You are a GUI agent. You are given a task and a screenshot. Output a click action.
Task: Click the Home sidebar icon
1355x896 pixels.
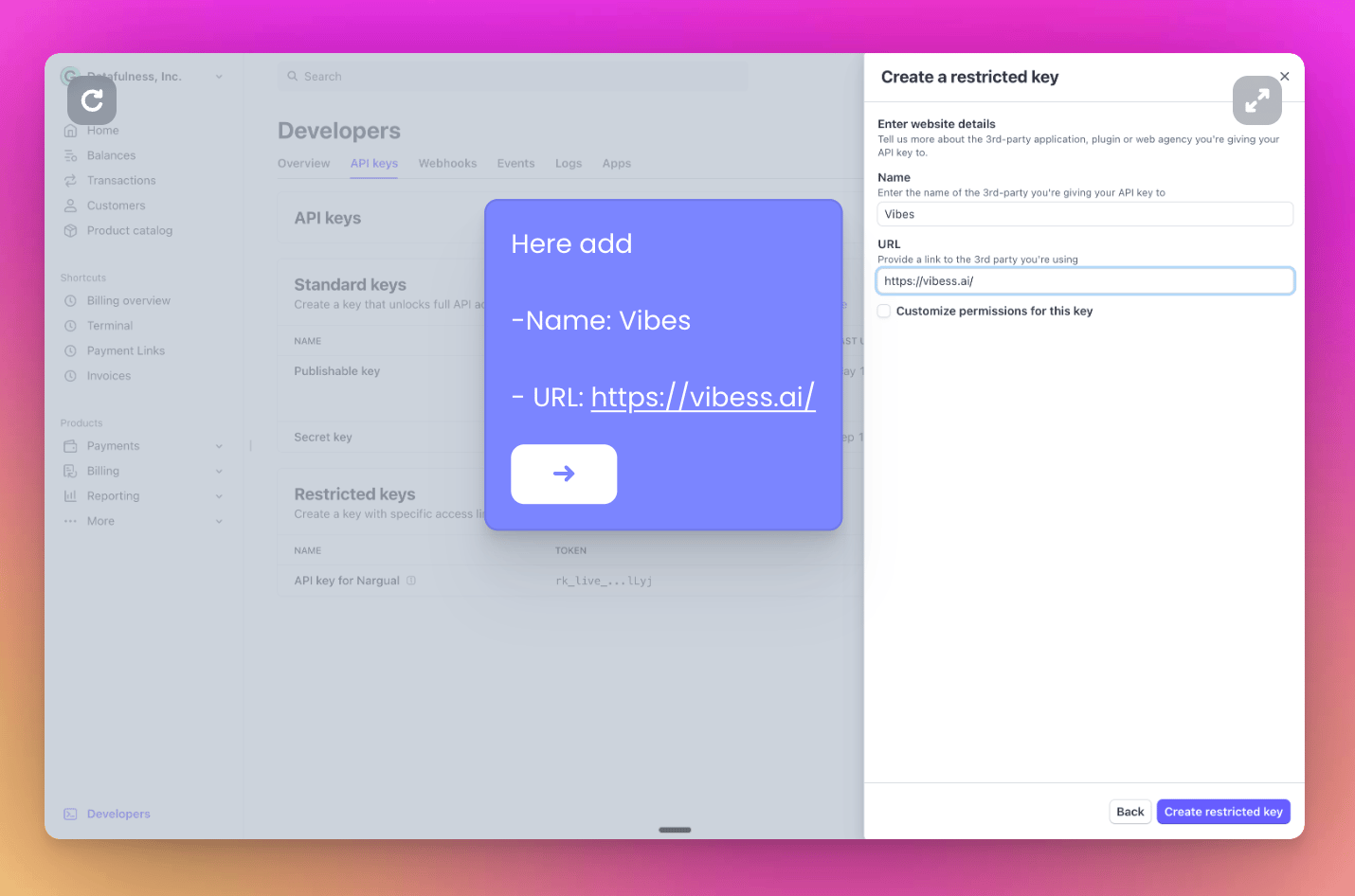70,131
